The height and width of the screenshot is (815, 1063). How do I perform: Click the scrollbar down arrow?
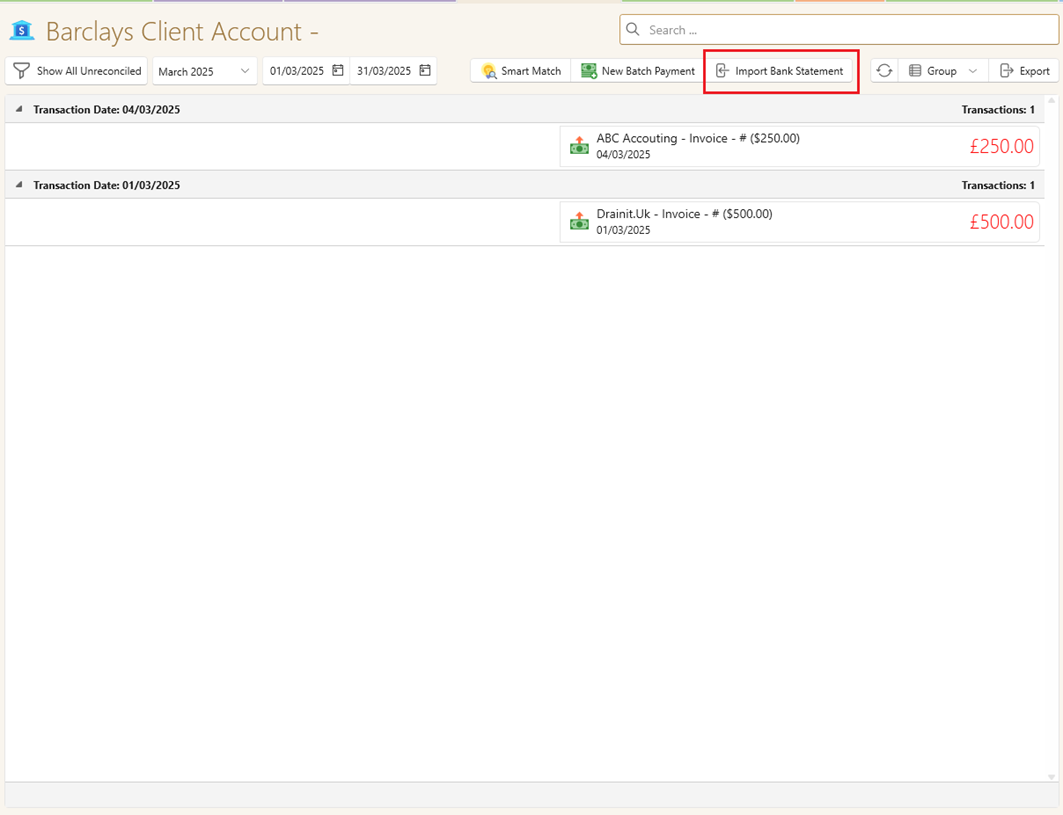pos(1051,776)
